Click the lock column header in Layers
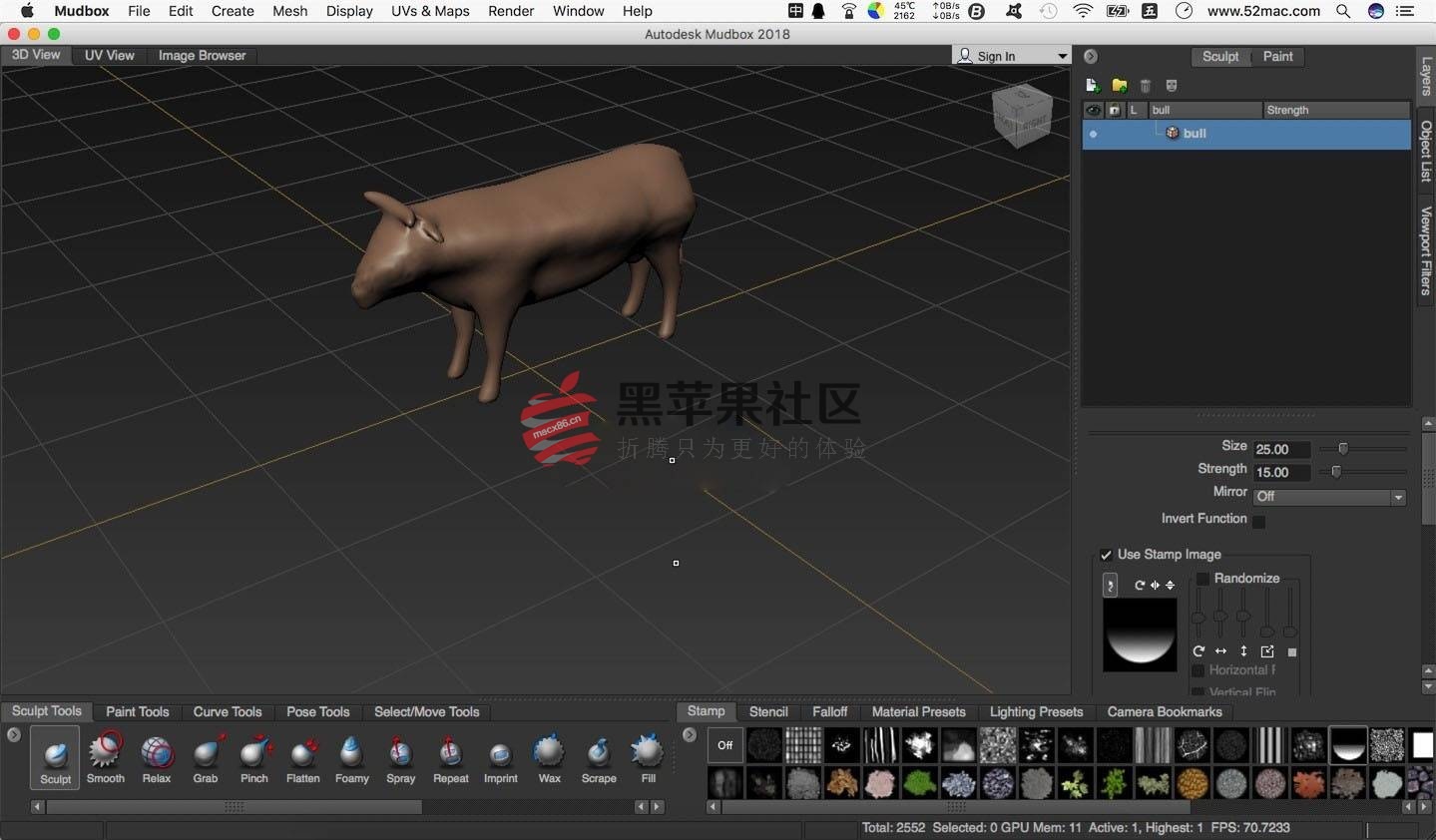The width and height of the screenshot is (1436, 840). [x=1115, y=110]
